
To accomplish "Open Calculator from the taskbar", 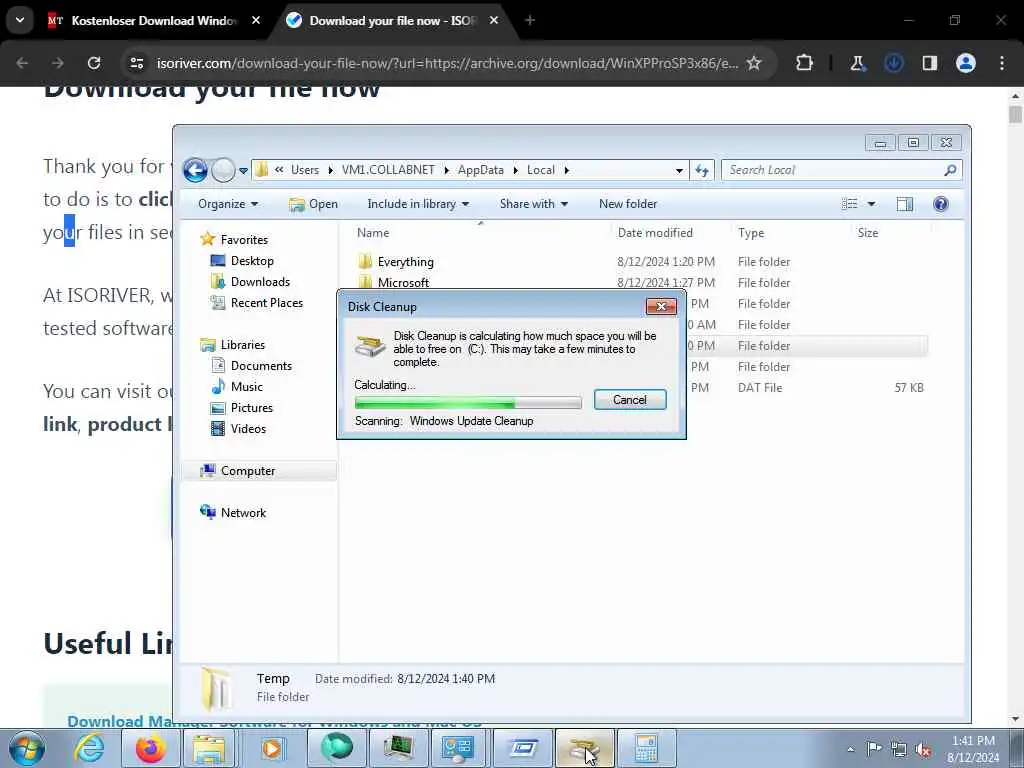I will coord(646,748).
